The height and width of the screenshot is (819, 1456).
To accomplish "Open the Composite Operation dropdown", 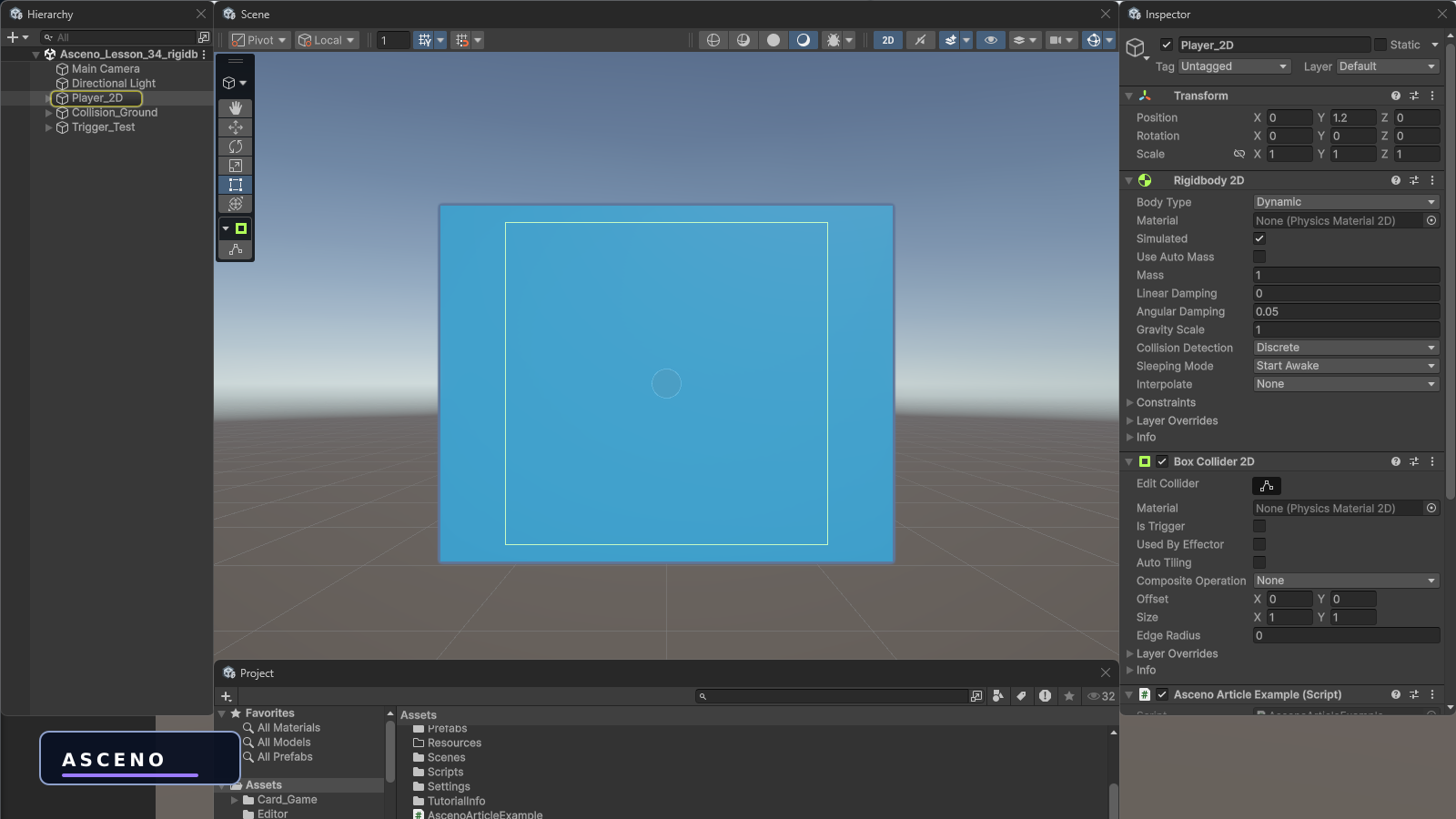I will point(1346,581).
